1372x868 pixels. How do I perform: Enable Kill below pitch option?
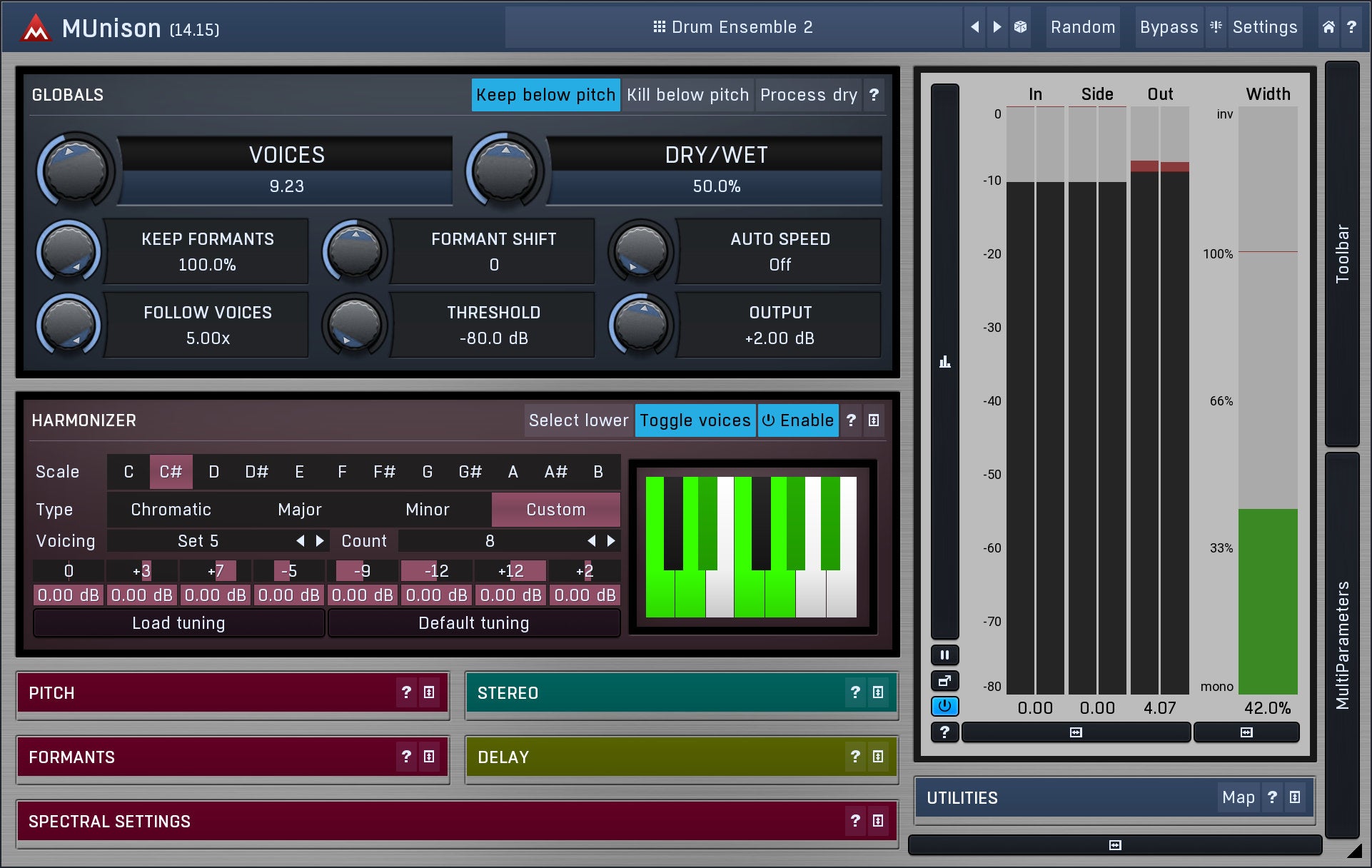coord(687,95)
